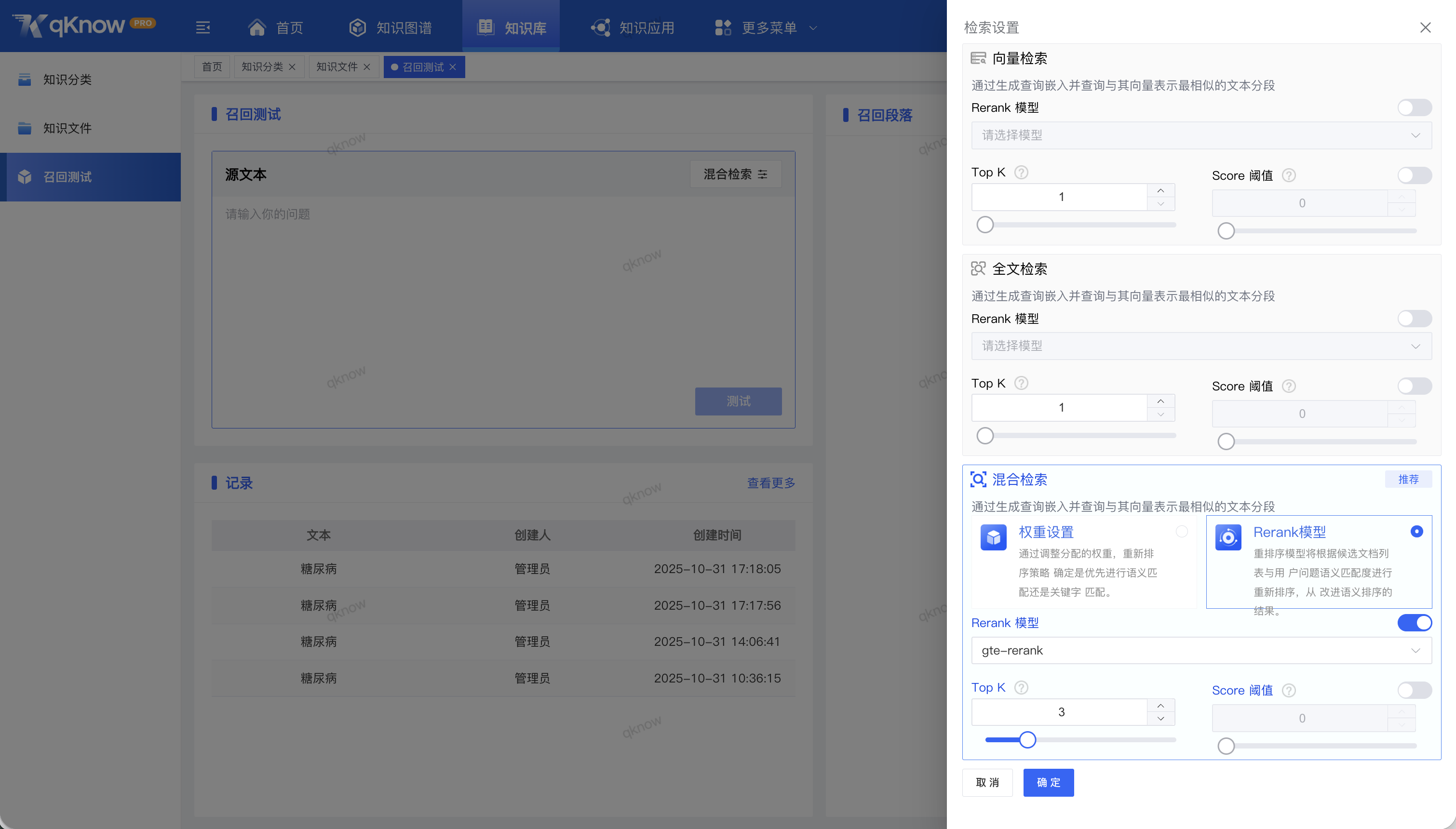Open the gte-rerank model dropdown
Image resolution: width=1456 pixels, height=829 pixels.
pyautogui.click(x=1201, y=650)
